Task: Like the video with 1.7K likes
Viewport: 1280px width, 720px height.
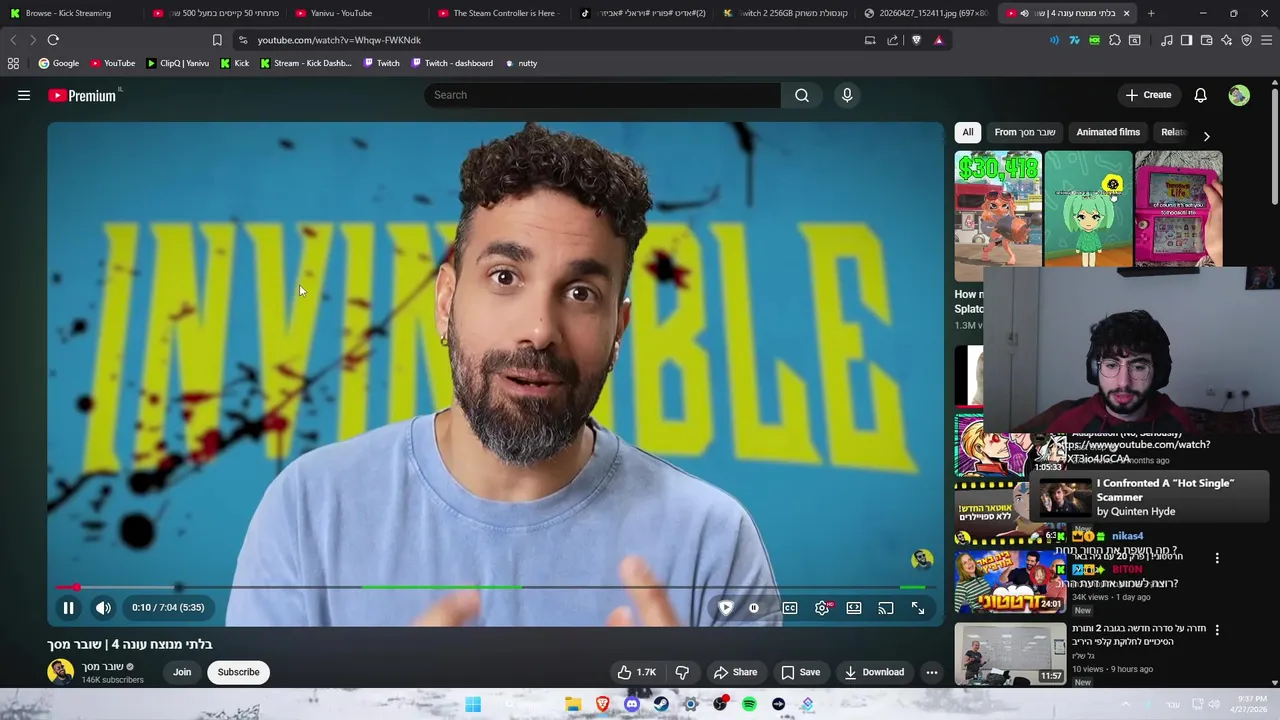Action: point(636,672)
